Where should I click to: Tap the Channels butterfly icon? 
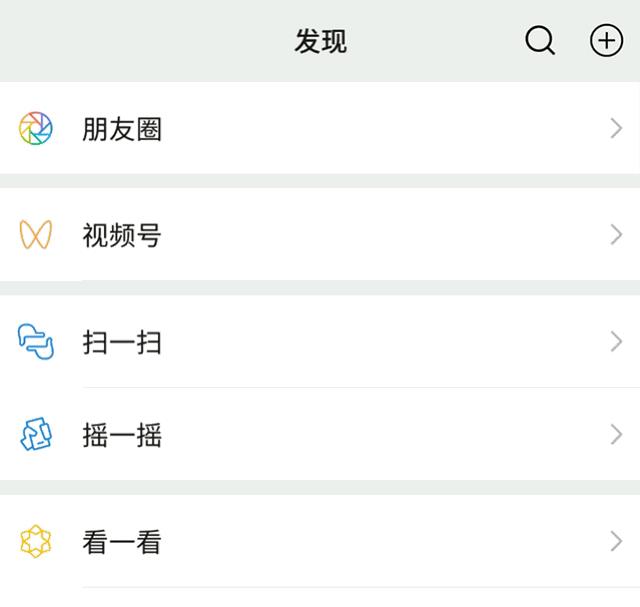[x=36, y=236]
